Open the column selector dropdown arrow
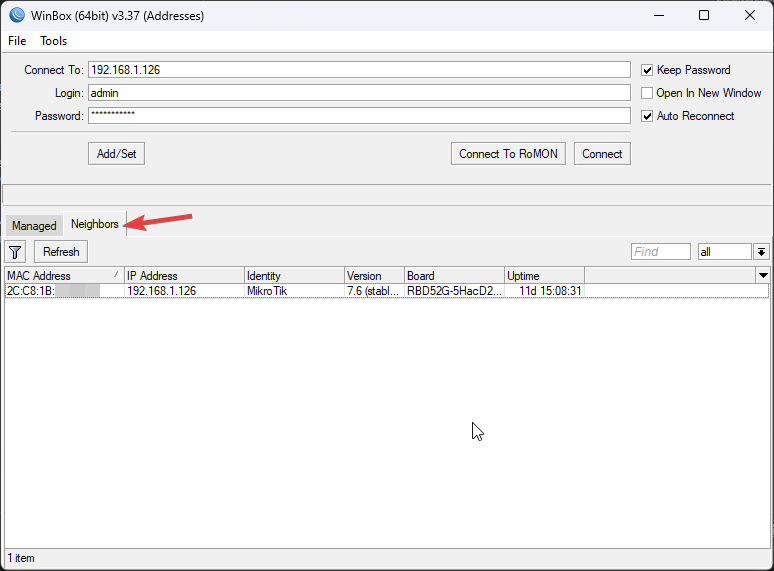The image size is (774, 571). (763, 275)
